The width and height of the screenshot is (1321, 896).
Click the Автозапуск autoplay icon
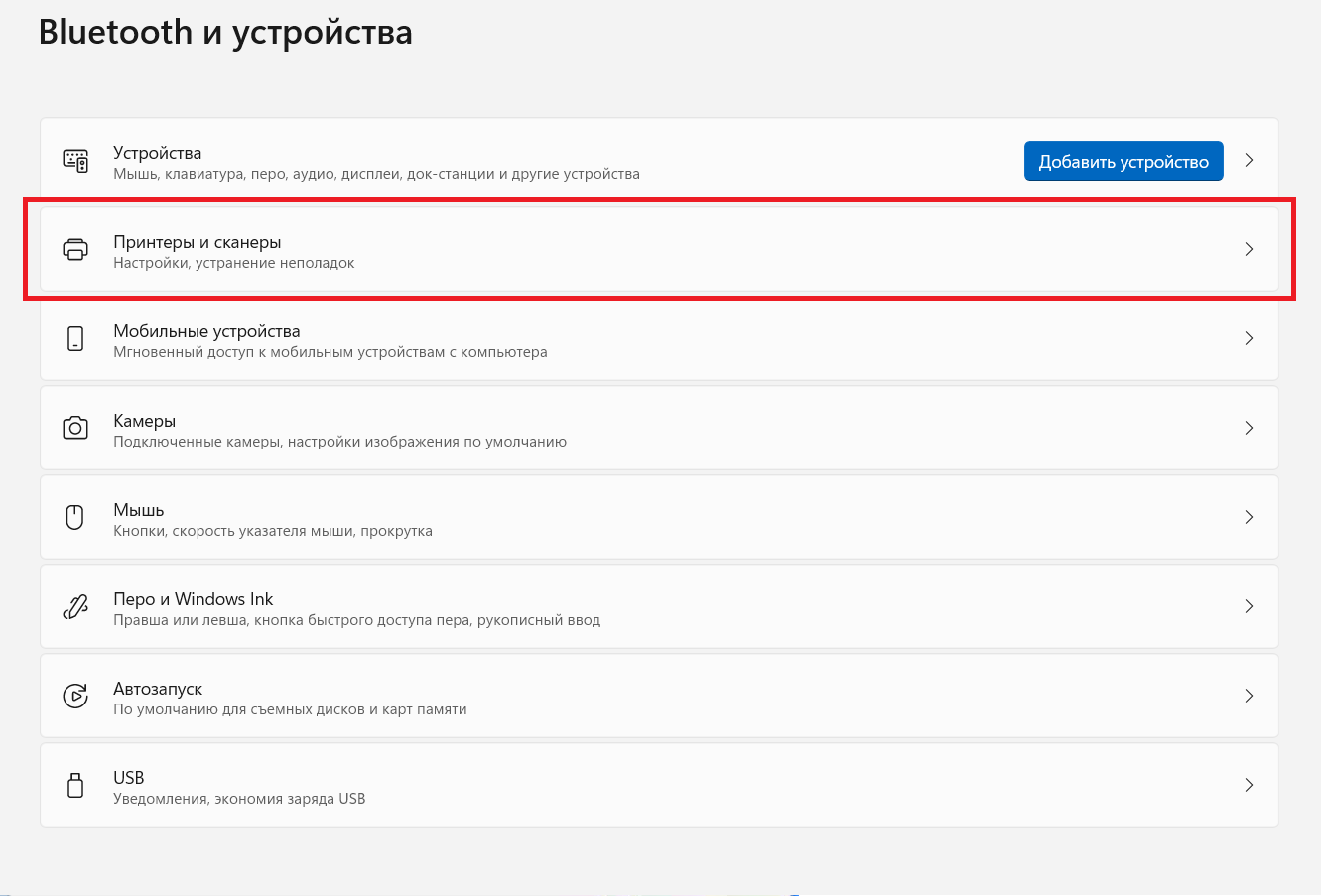click(x=75, y=696)
